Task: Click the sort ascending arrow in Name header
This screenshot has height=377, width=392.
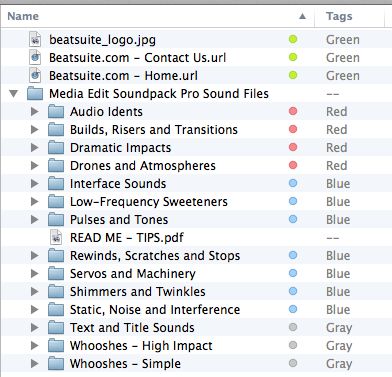Action: (x=302, y=16)
